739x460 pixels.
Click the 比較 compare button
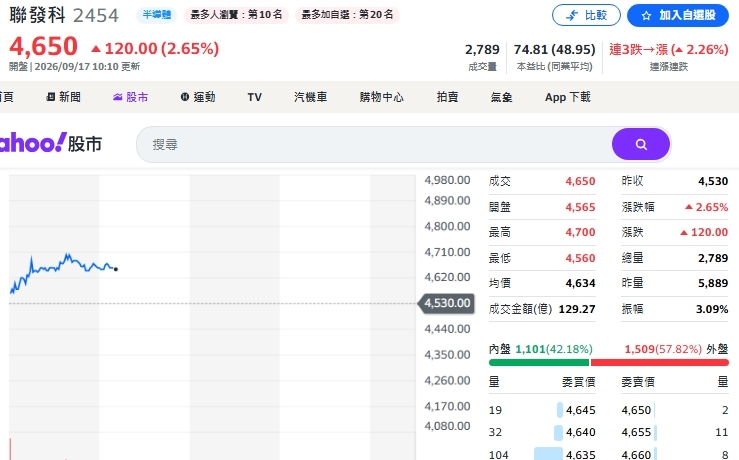586,16
